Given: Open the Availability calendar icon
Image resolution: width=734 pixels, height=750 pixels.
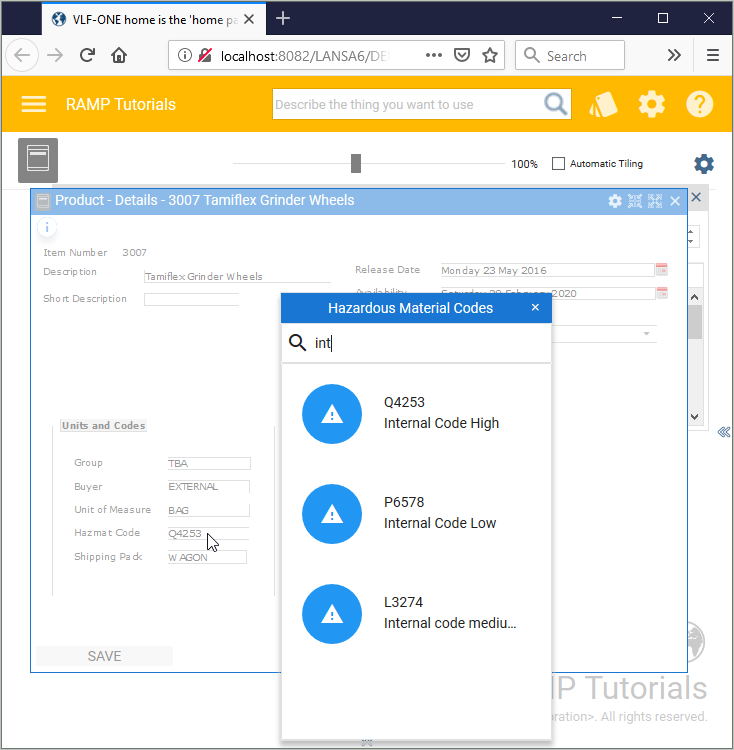Looking at the screenshot, I should [662, 292].
